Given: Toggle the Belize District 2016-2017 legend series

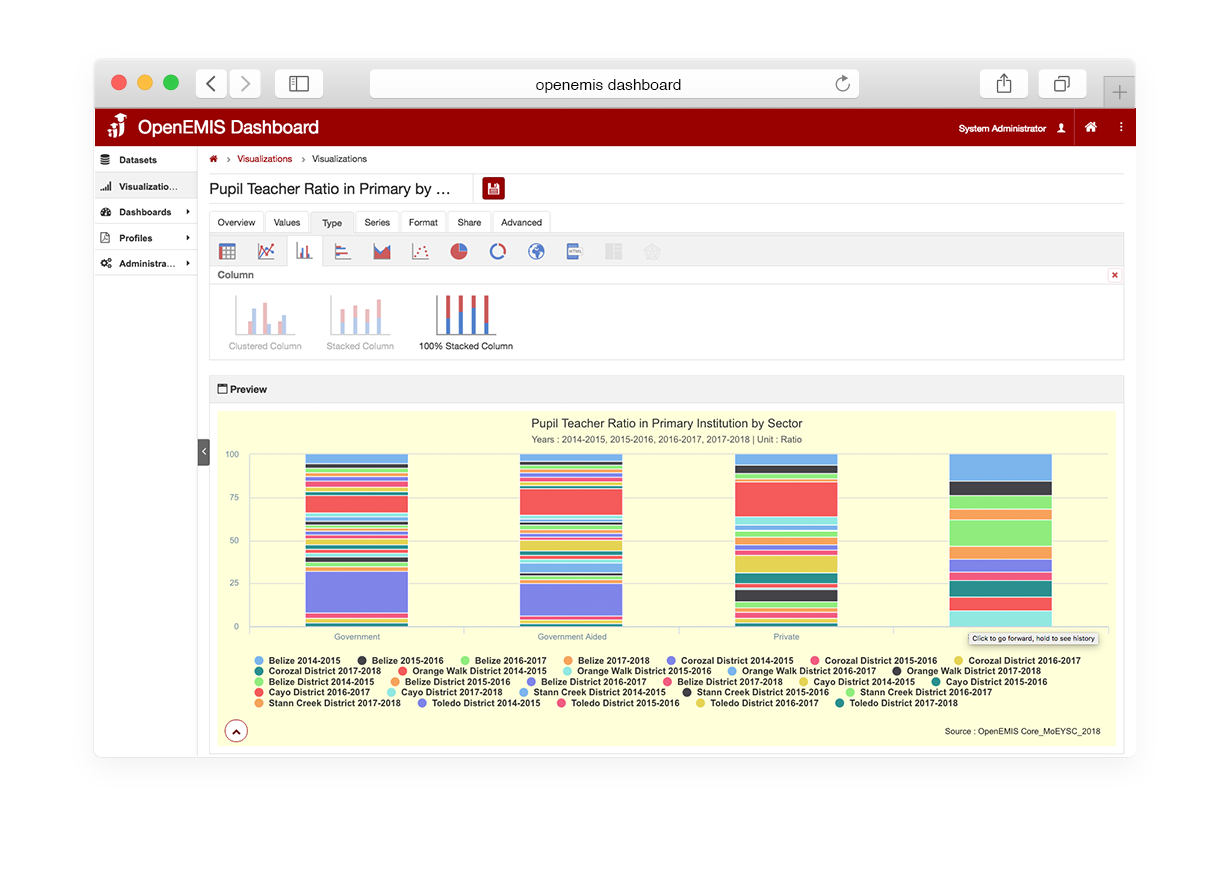Looking at the screenshot, I should [x=586, y=682].
